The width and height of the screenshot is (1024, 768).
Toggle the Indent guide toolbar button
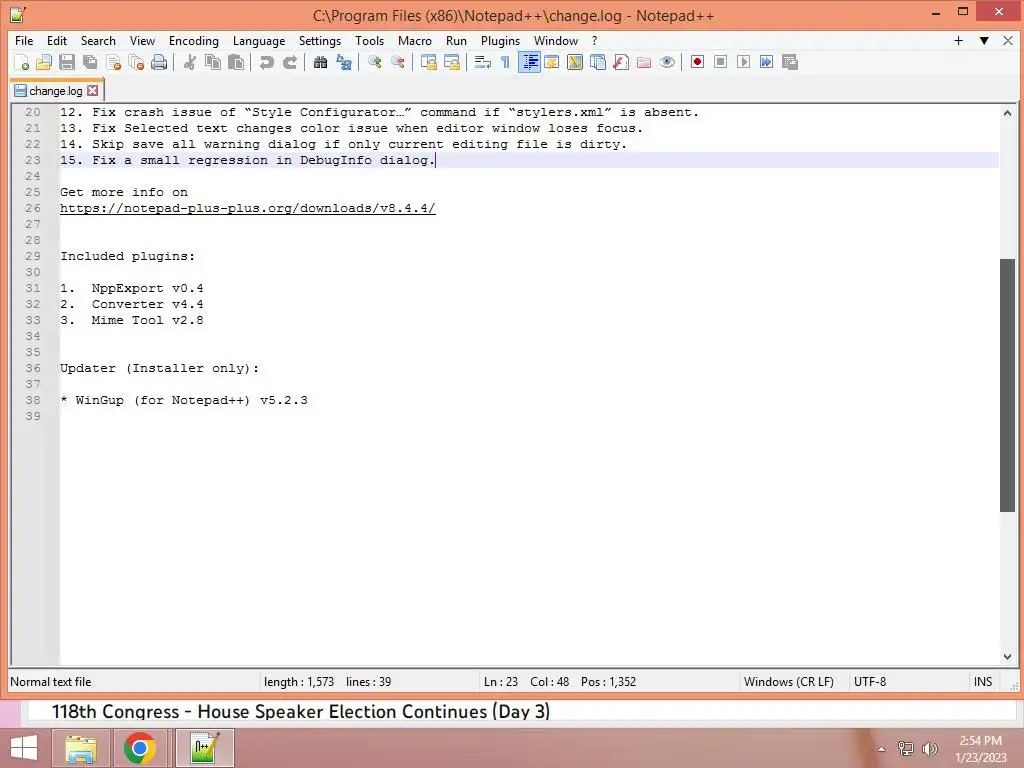tap(529, 62)
